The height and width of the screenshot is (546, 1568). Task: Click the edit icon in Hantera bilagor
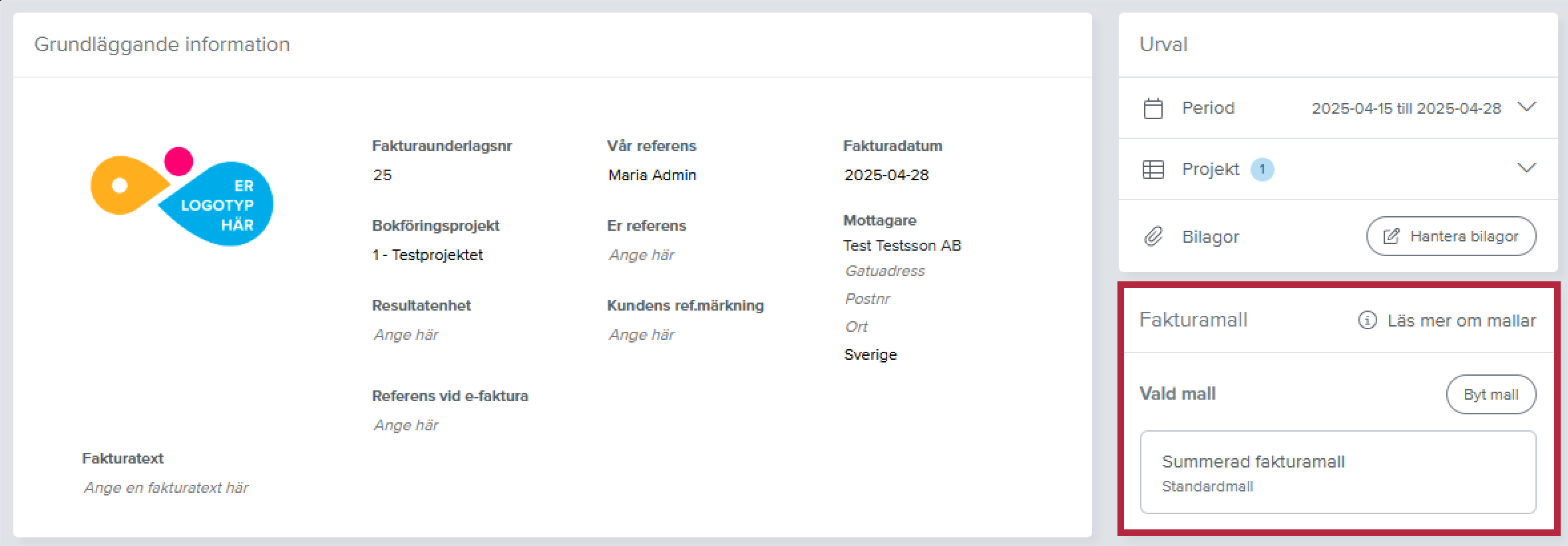(x=1391, y=237)
